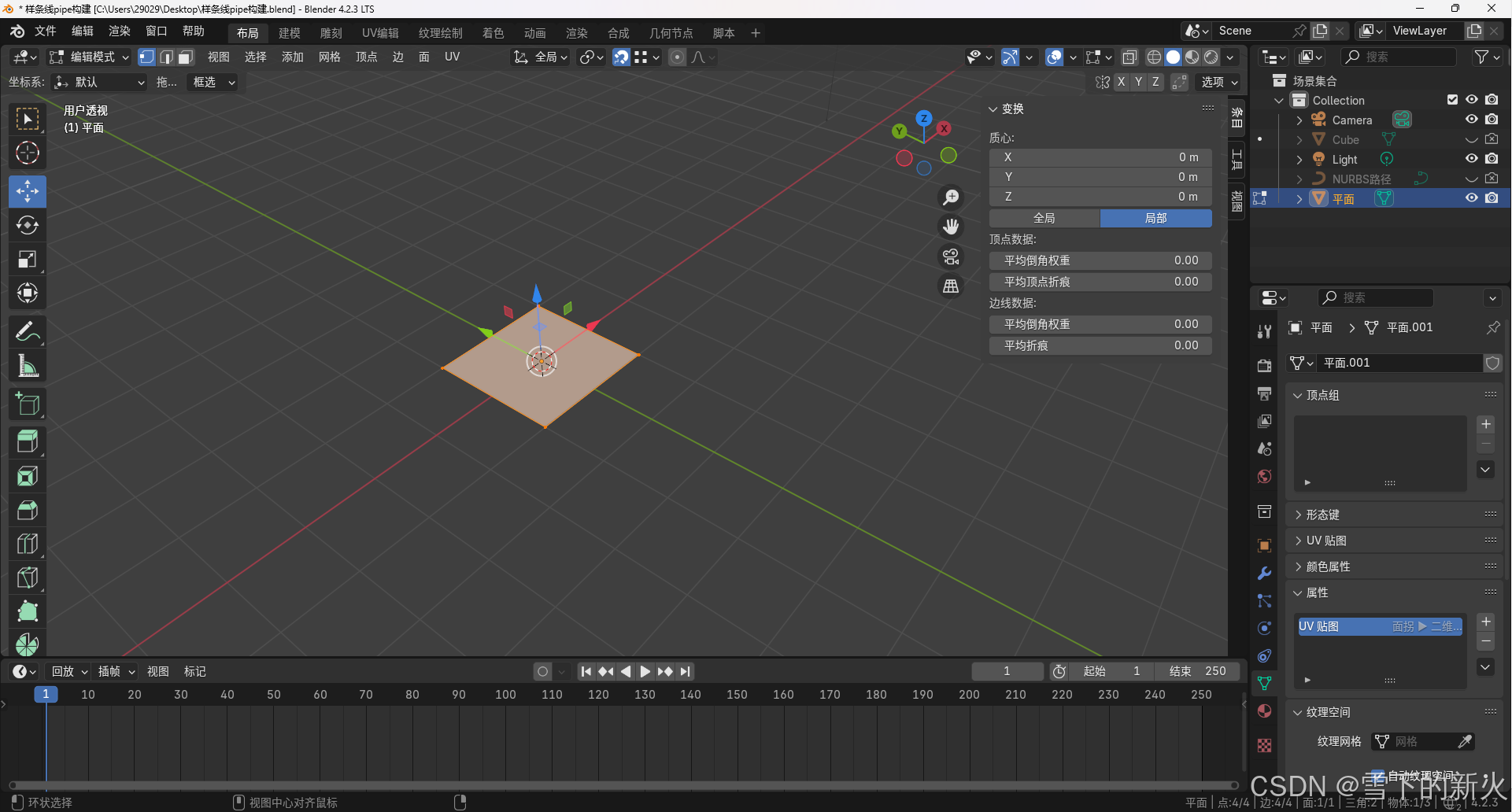Open the File menu
The width and height of the screenshot is (1512, 812).
coord(45,31)
